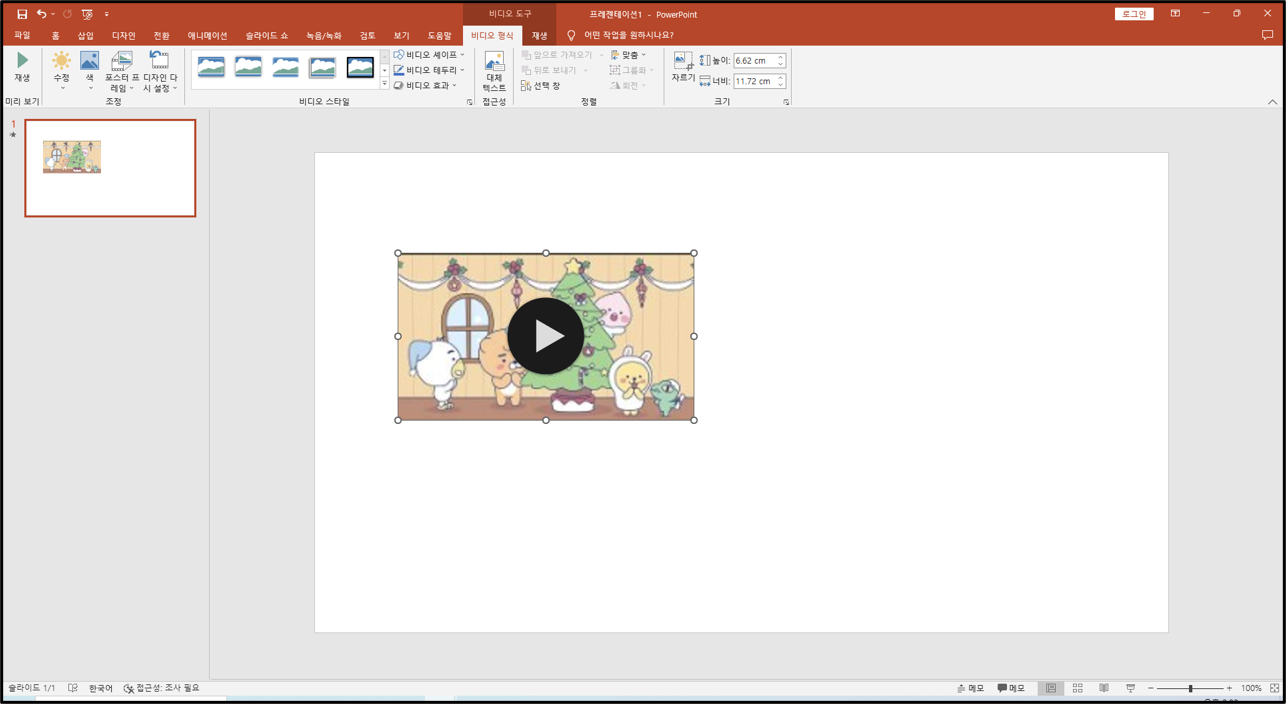Click the 자르기 crop tool

pos(683,67)
